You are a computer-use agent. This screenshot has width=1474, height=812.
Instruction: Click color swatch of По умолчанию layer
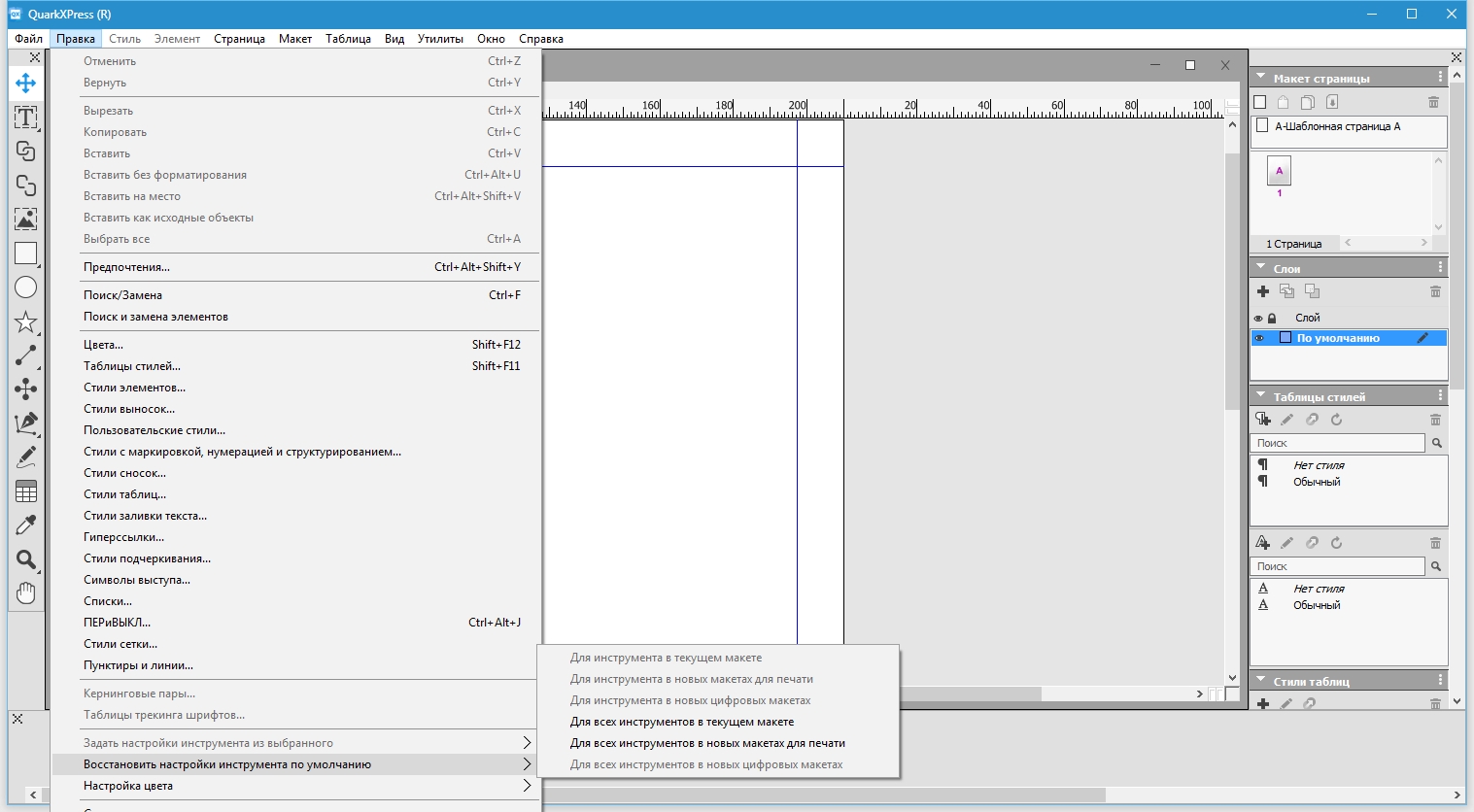pos(1285,338)
